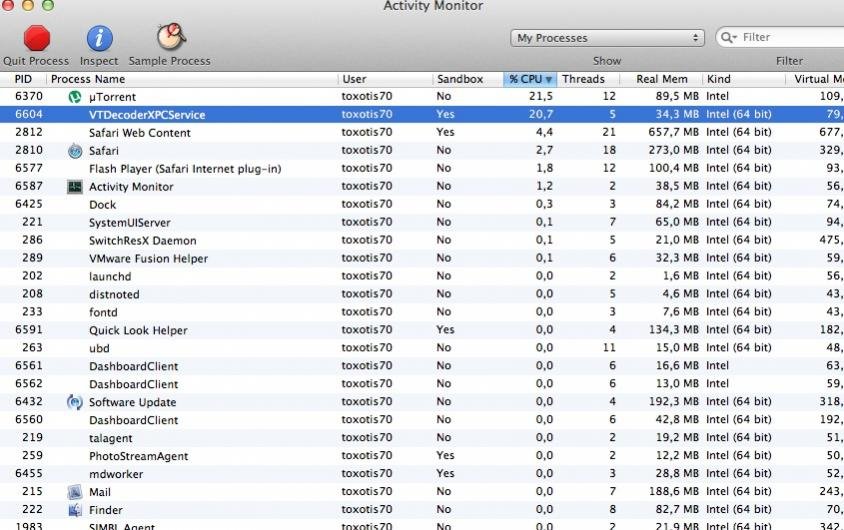Click the Threads column header

tap(583, 79)
